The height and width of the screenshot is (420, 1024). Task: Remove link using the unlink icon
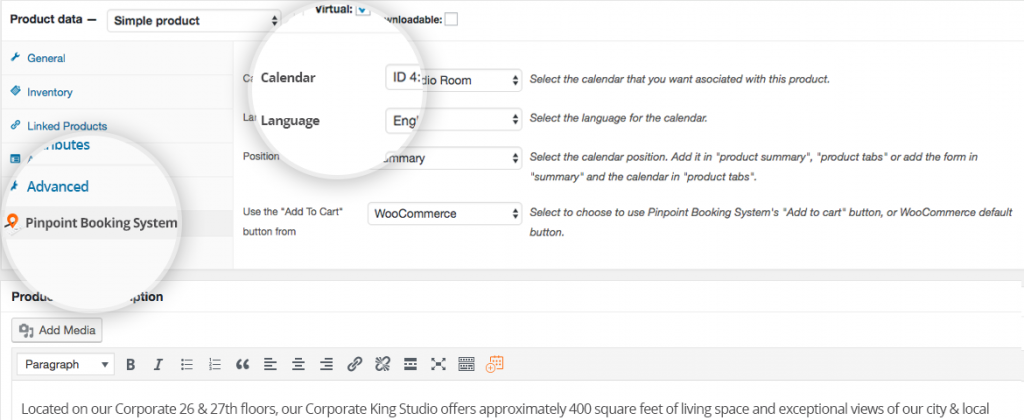[382, 364]
